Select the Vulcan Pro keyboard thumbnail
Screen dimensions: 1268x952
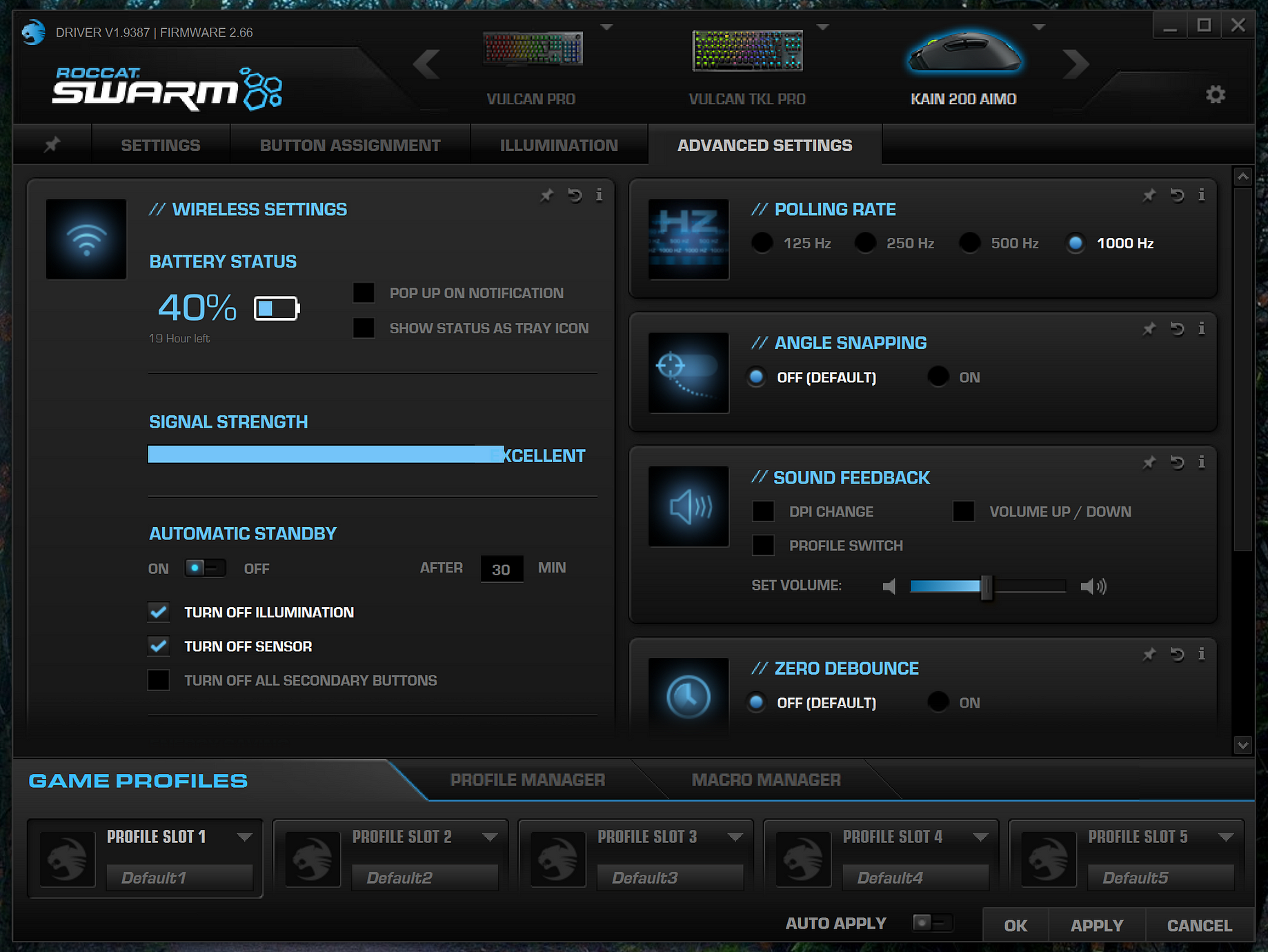tap(533, 49)
